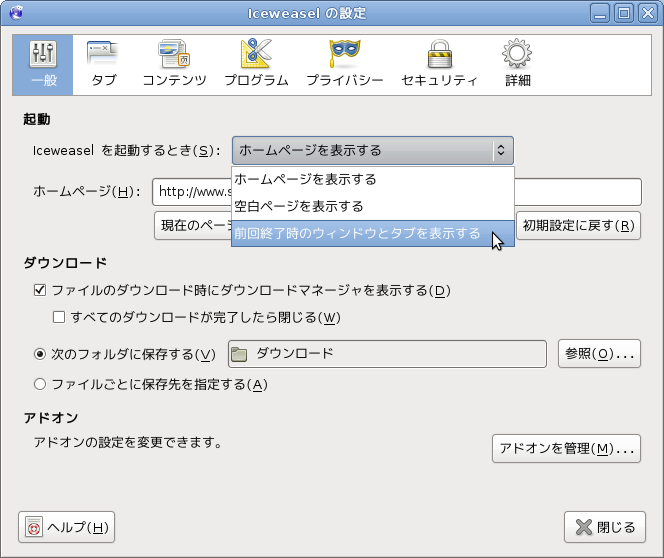Close the settings window via title bar X
Image resolution: width=664 pixels, height=558 pixels.
point(648,13)
